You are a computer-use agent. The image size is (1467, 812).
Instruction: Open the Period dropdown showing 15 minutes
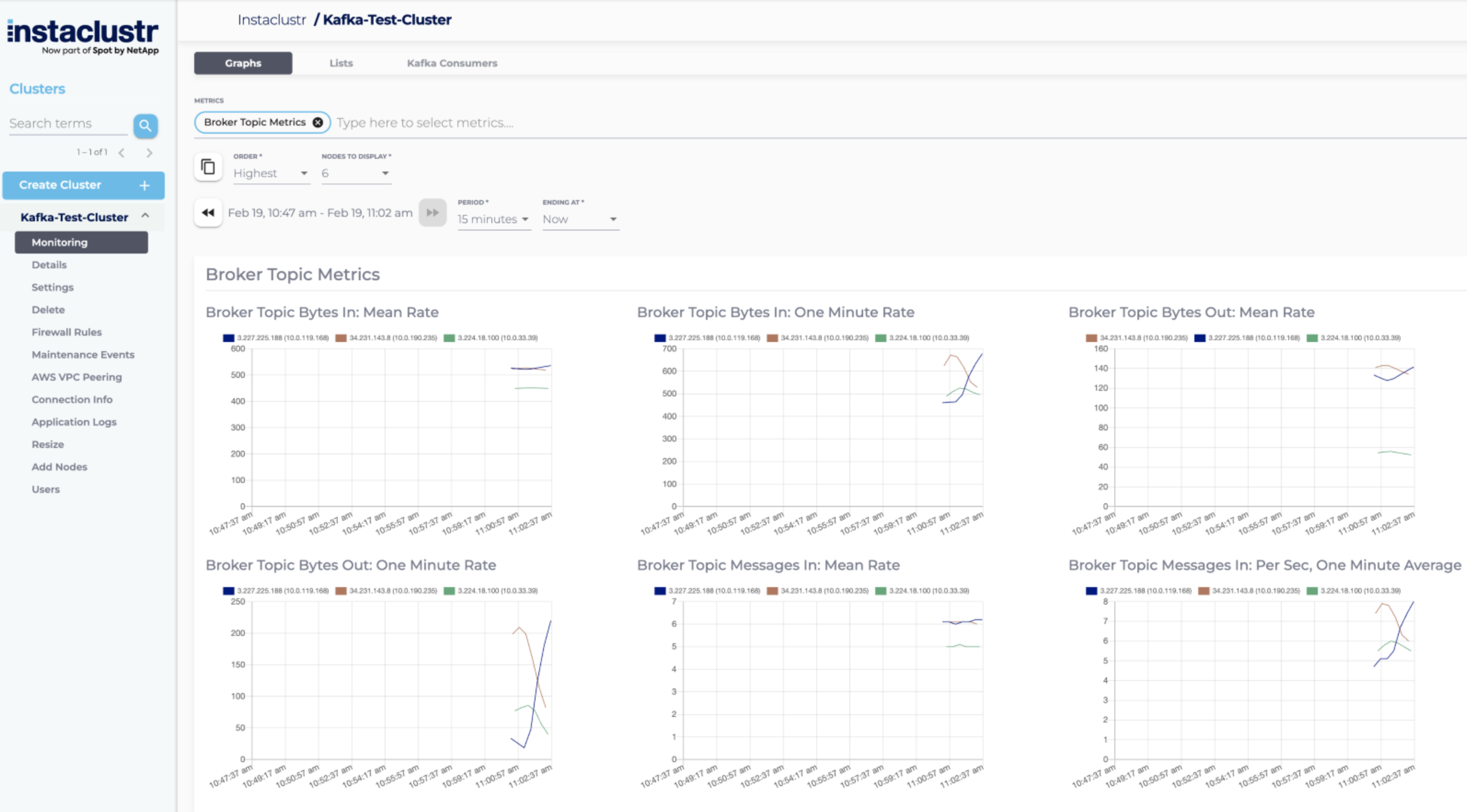point(493,219)
